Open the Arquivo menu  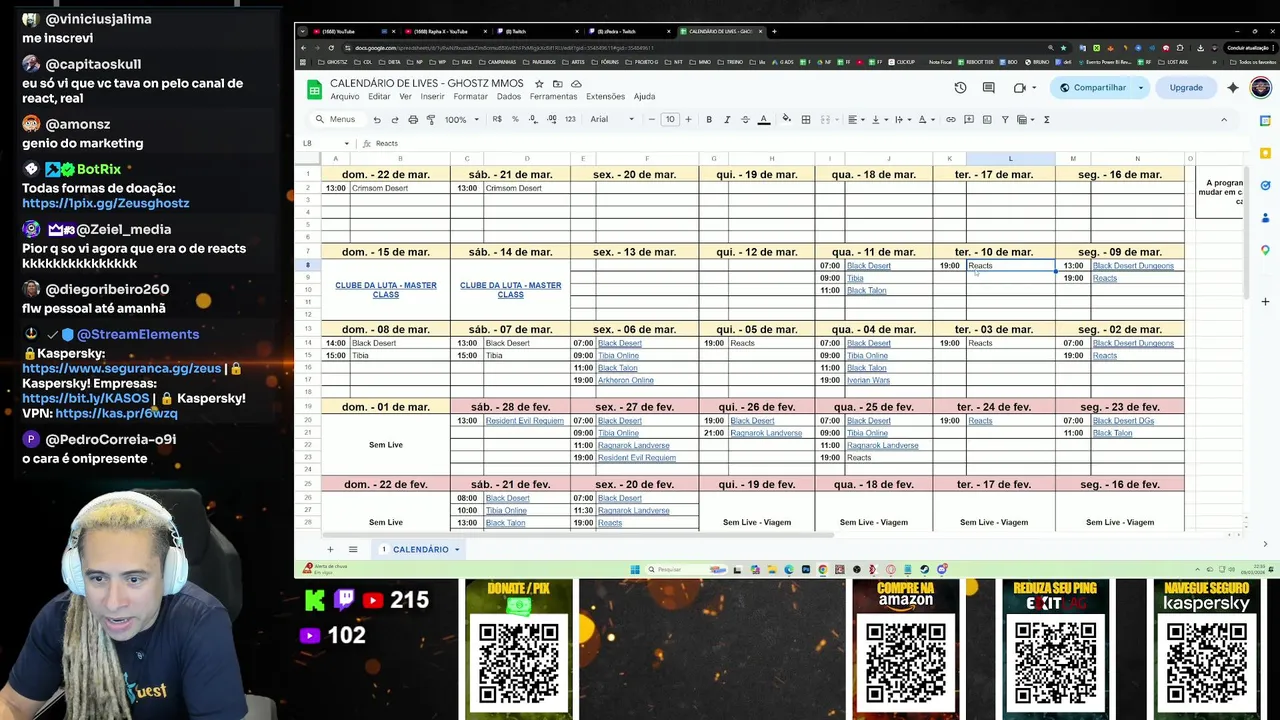click(344, 97)
